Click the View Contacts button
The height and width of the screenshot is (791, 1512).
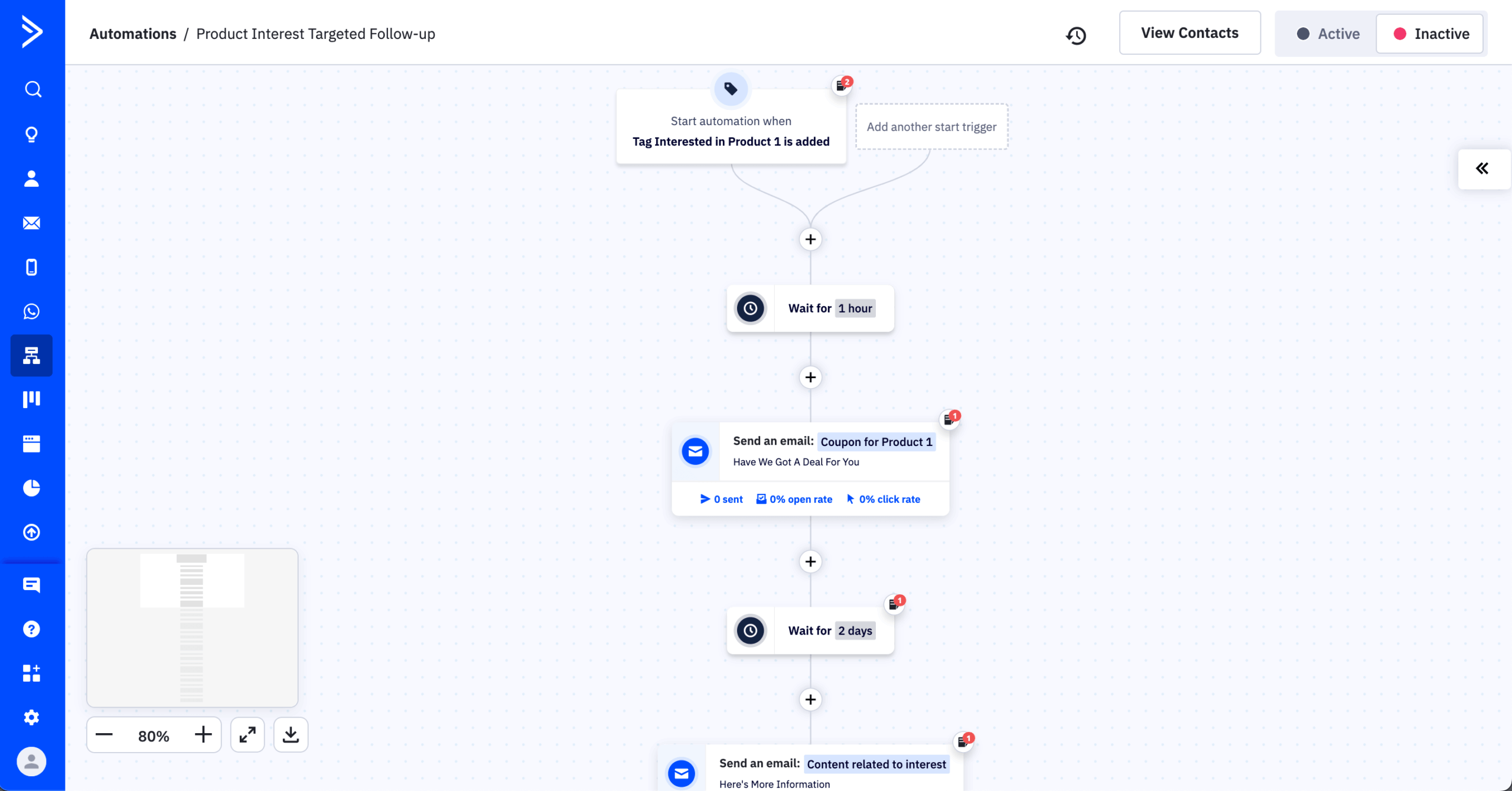point(1190,33)
